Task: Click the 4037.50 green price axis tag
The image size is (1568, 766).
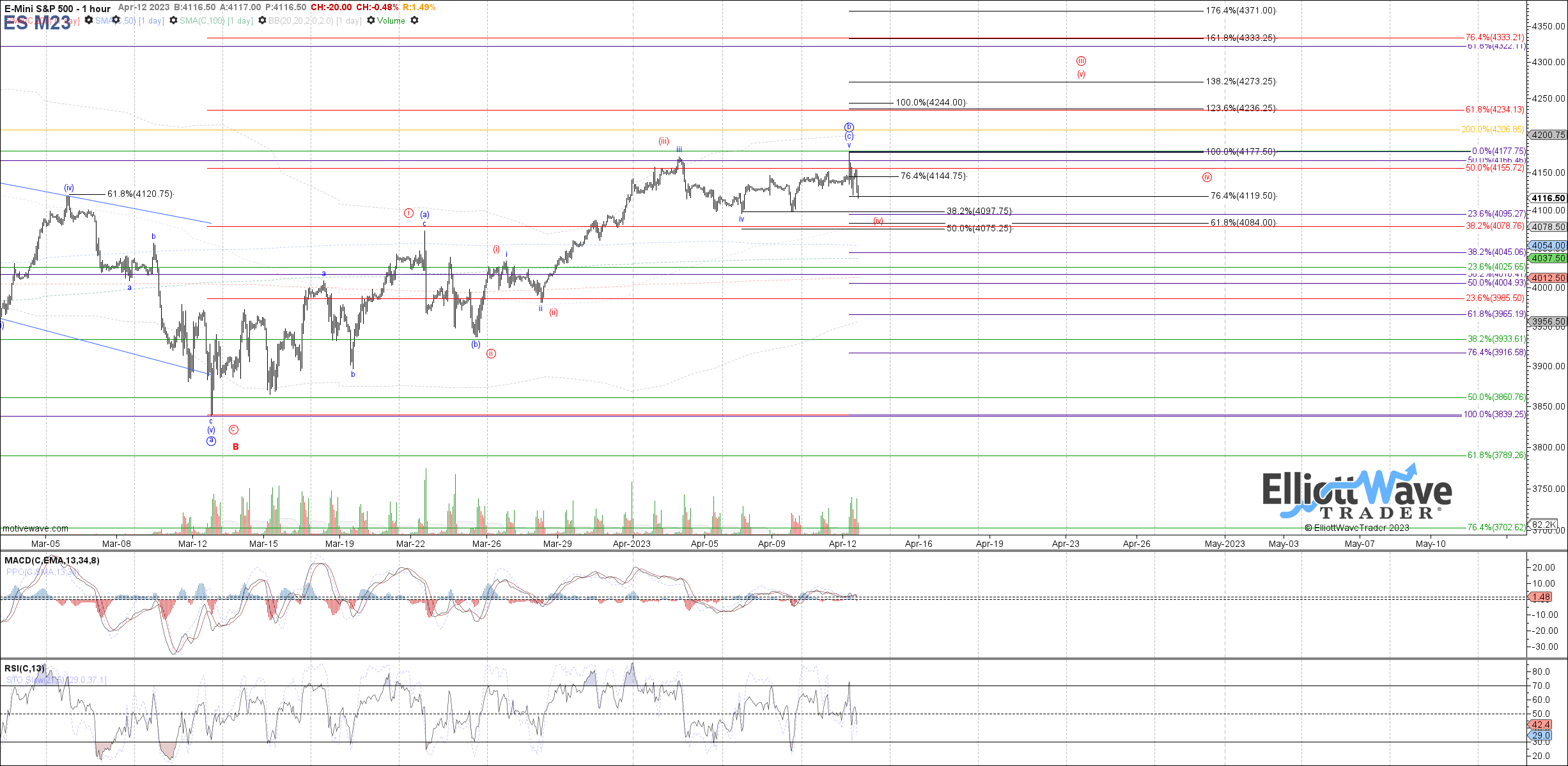Action: 1548,258
